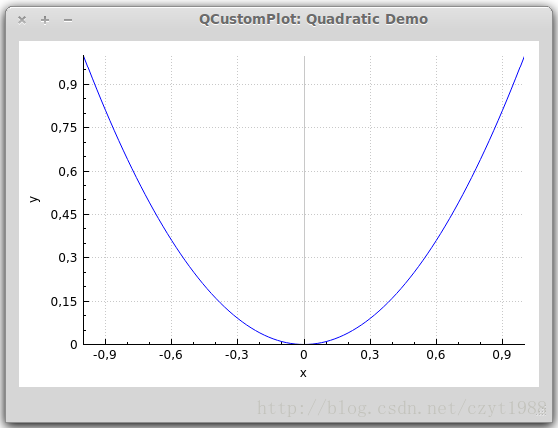
Task: Click positive x-axis tick label 0,3
Action: coord(370,355)
